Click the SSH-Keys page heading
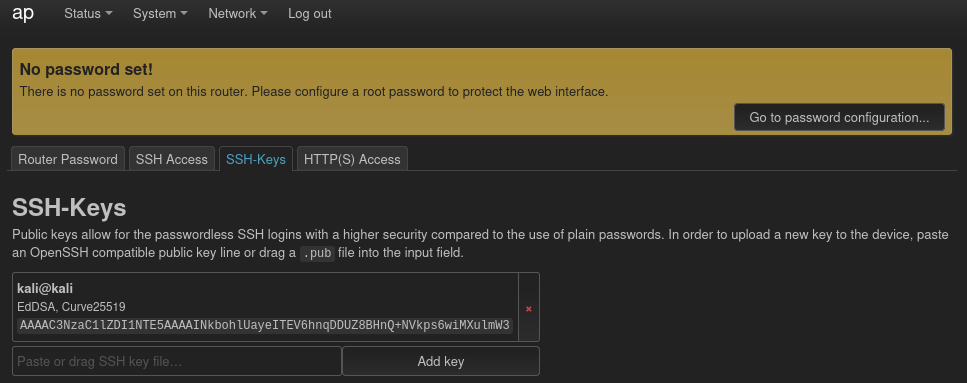 click(69, 208)
